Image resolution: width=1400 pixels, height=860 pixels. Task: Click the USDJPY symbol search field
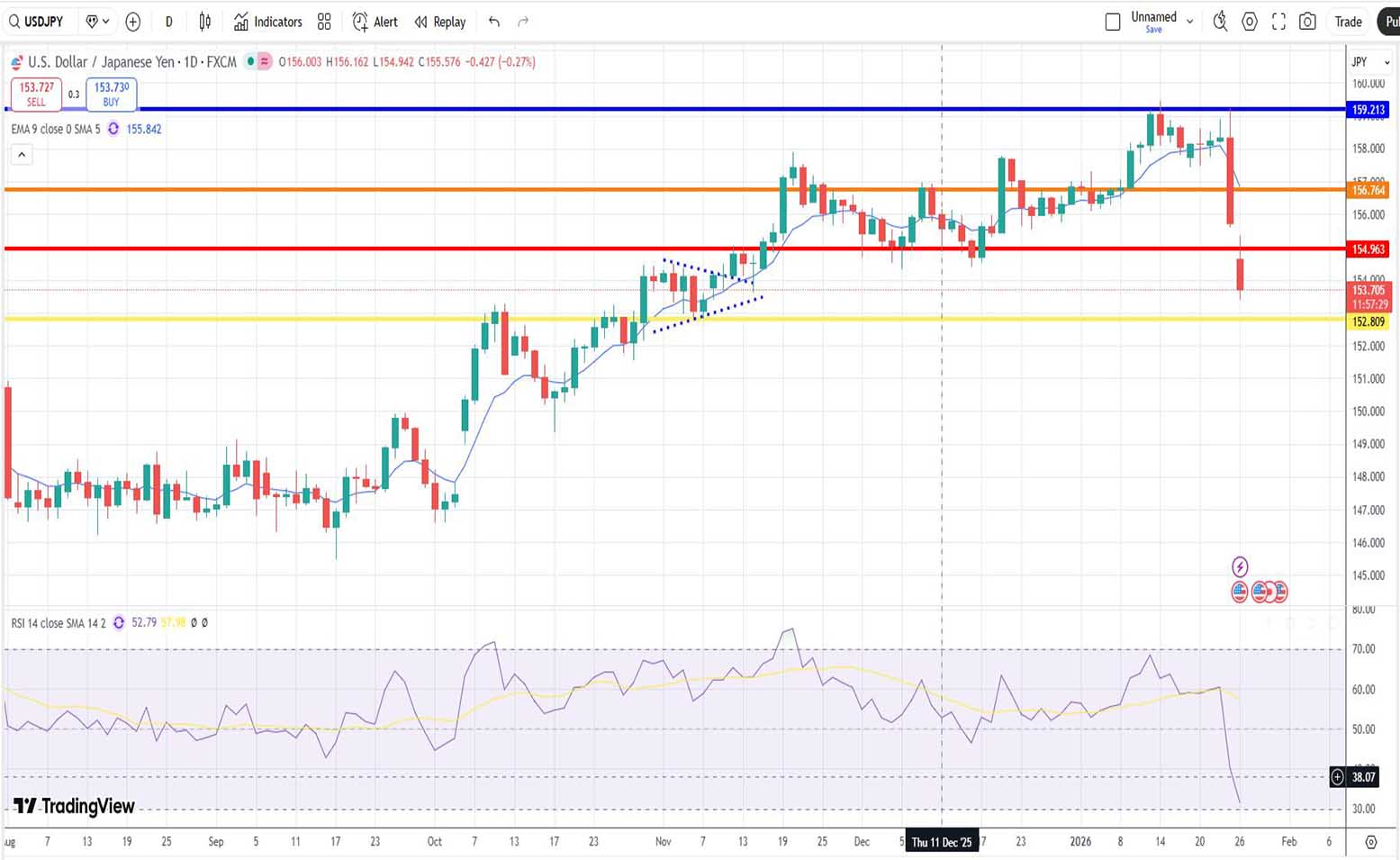click(37, 22)
